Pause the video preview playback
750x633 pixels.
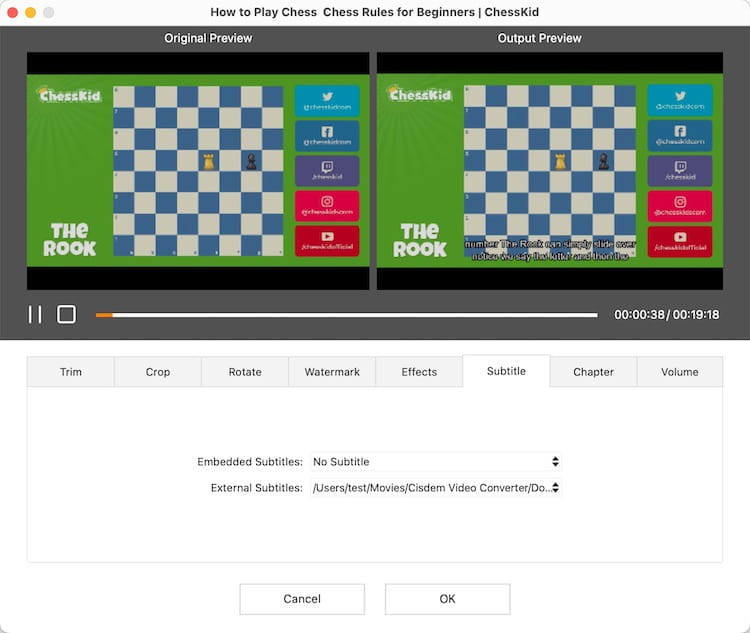(x=35, y=314)
